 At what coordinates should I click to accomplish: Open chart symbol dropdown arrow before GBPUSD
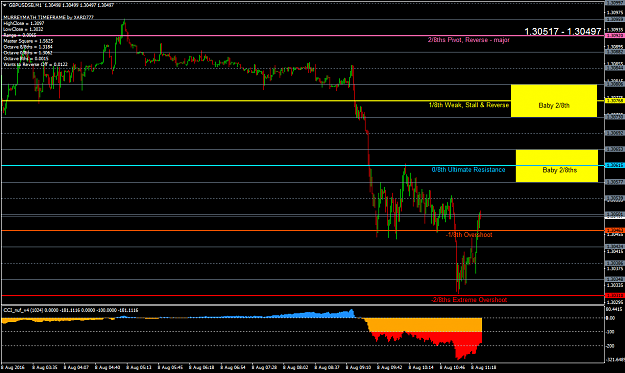[5, 5]
